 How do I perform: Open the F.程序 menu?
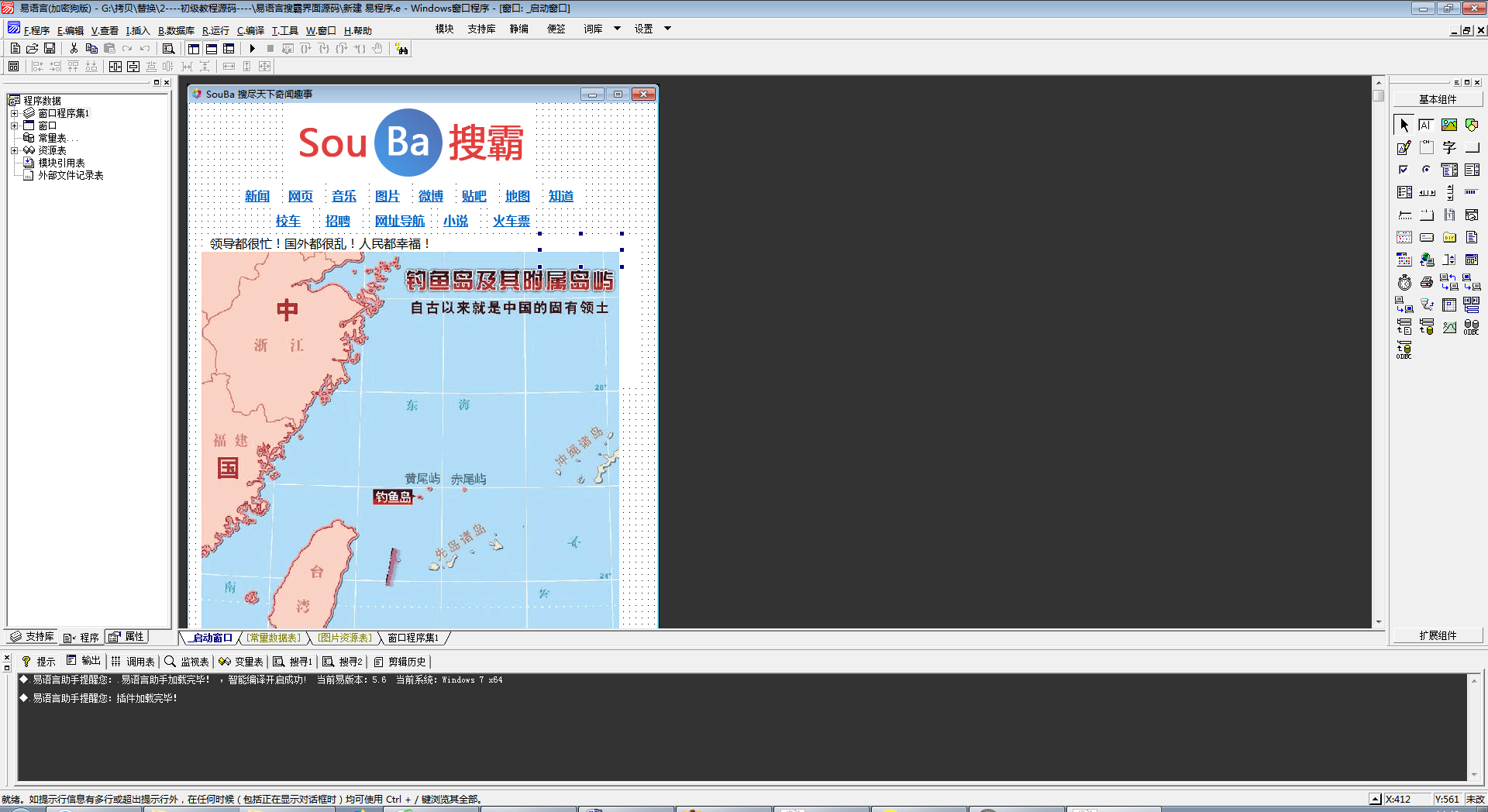[36, 31]
